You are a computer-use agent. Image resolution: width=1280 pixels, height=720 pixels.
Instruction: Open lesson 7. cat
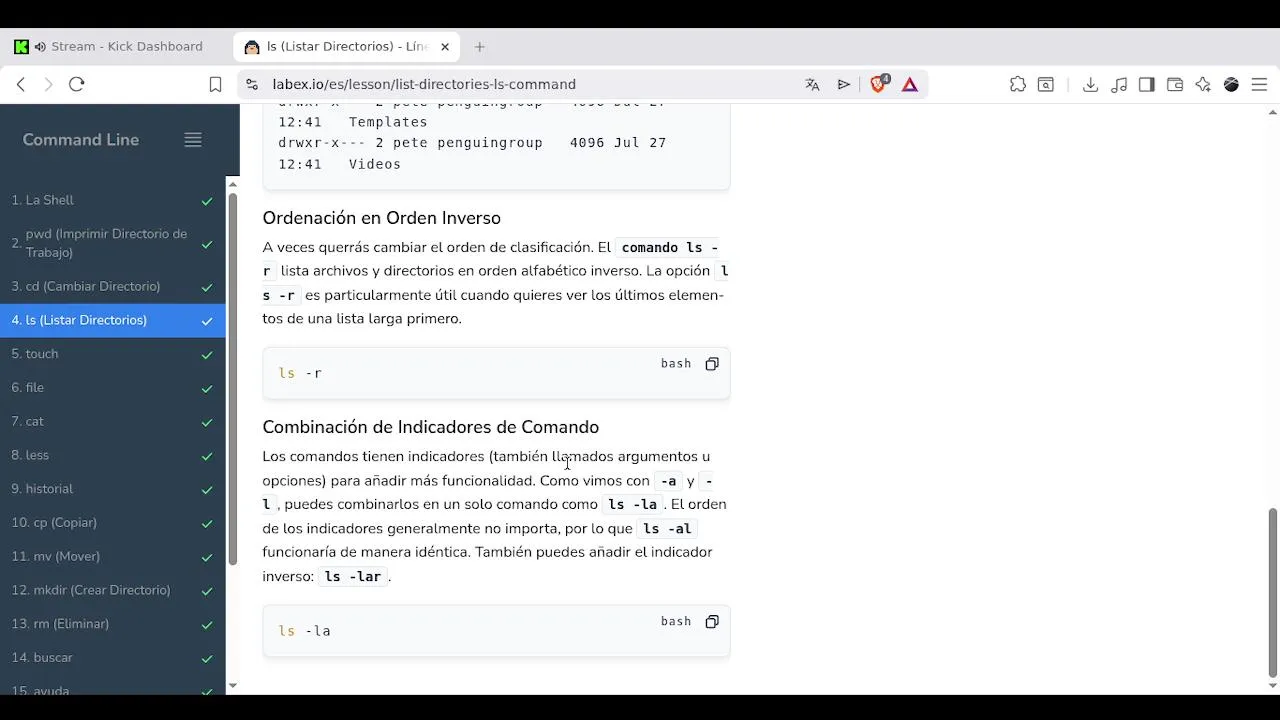[112, 422]
